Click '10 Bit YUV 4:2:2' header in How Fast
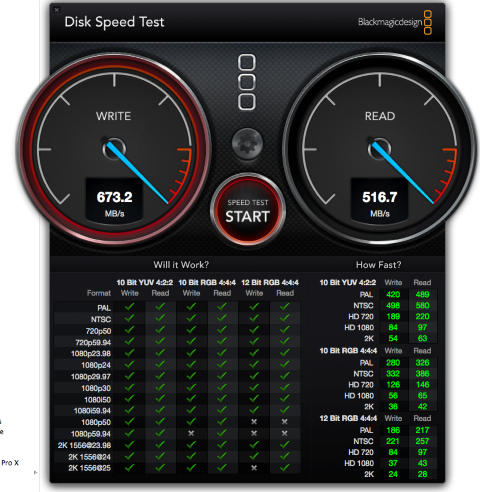Viewport: 480px width, 492px height. (x=348, y=282)
